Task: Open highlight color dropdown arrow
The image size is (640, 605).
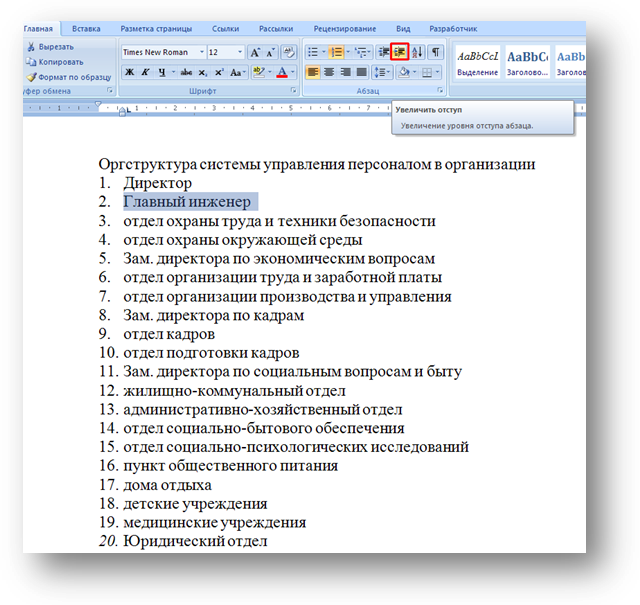Action: 270,72
